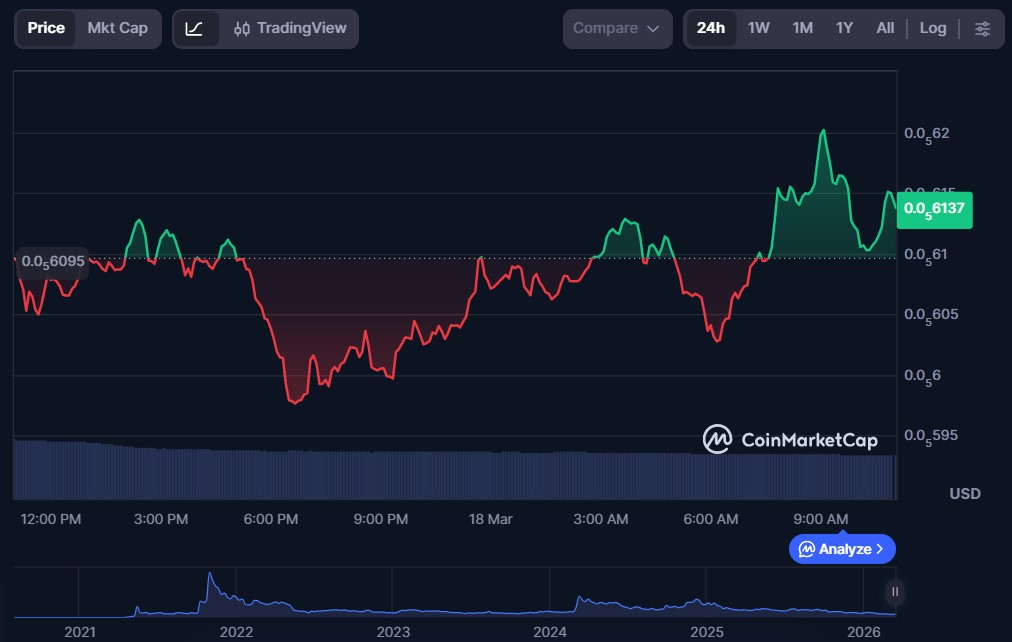Select the 24h time range
The width and height of the screenshot is (1012, 642).
pos(710,29)
